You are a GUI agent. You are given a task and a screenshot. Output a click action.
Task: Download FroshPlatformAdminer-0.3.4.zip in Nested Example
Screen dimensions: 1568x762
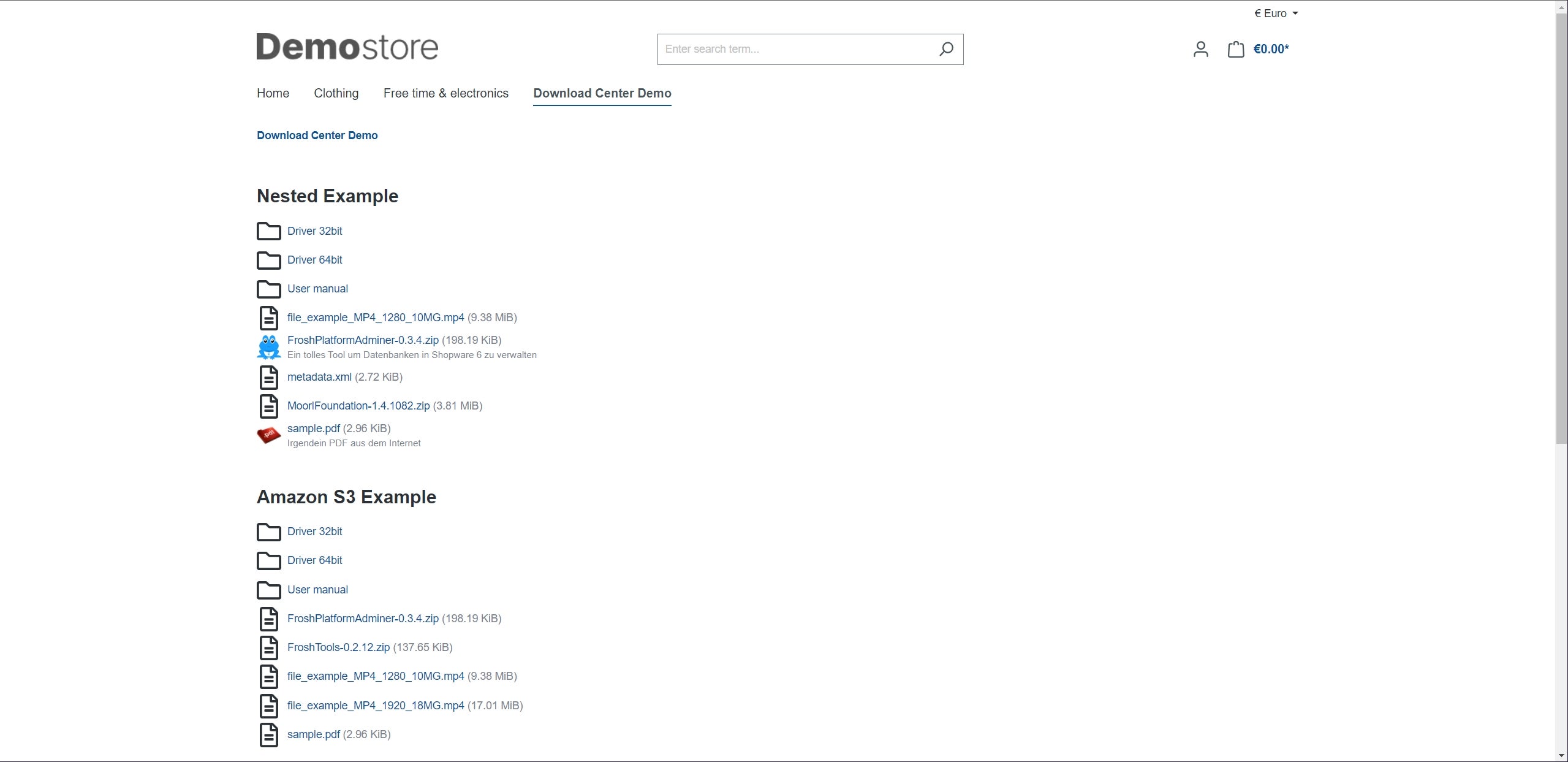[363, 340]
